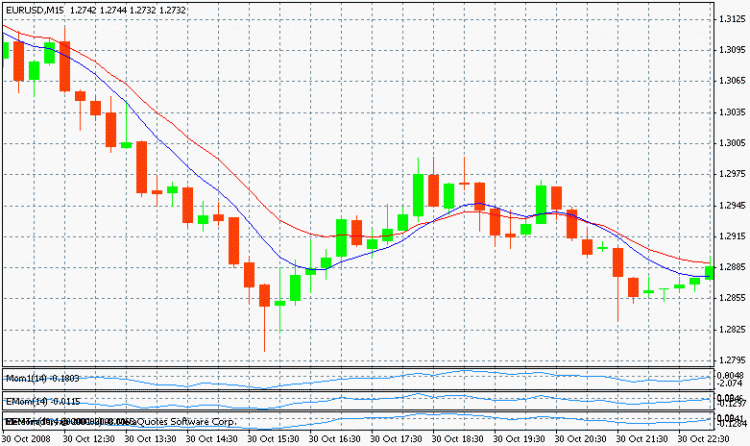750x446 pixels.
Task: Click the 30 Oct 12:30 time label
Action: (x=90, y=438)
